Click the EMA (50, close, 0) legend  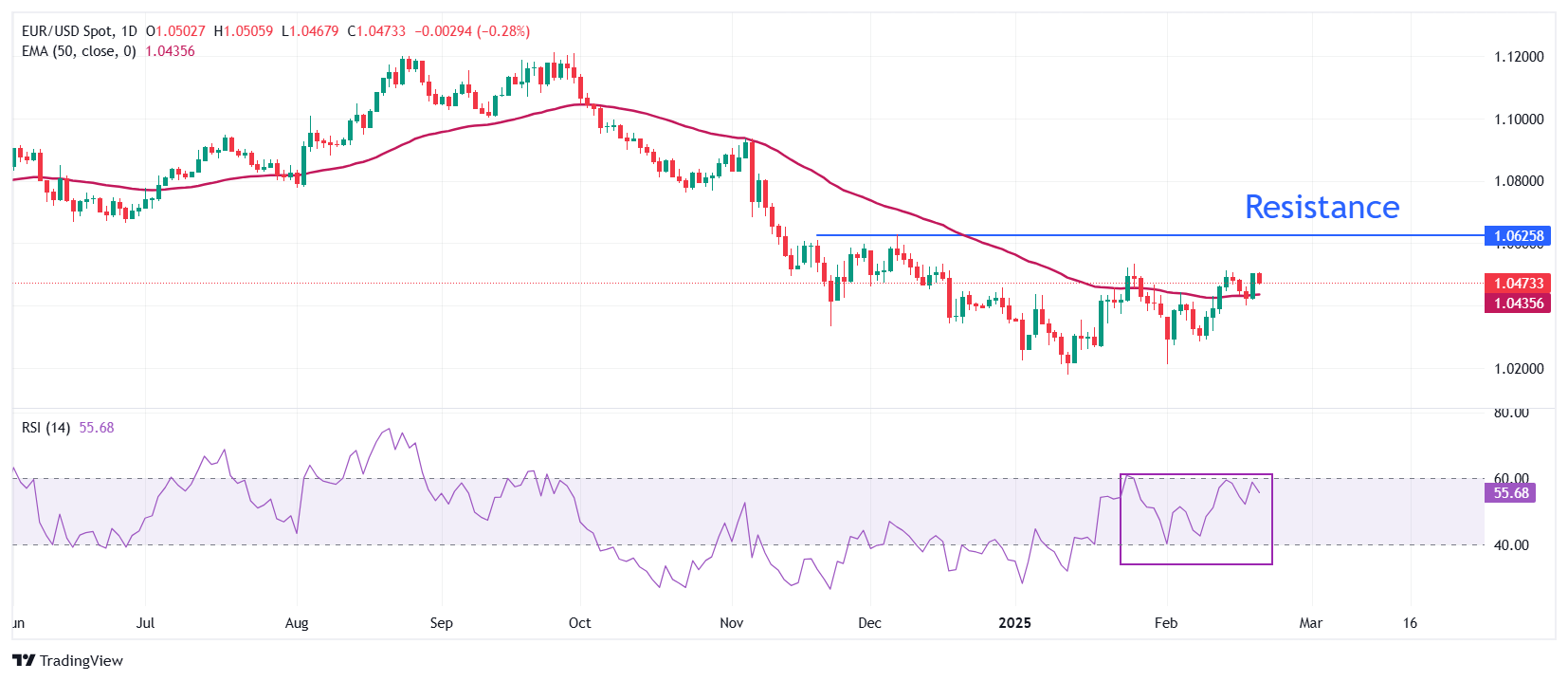click(x=79, y=51)
